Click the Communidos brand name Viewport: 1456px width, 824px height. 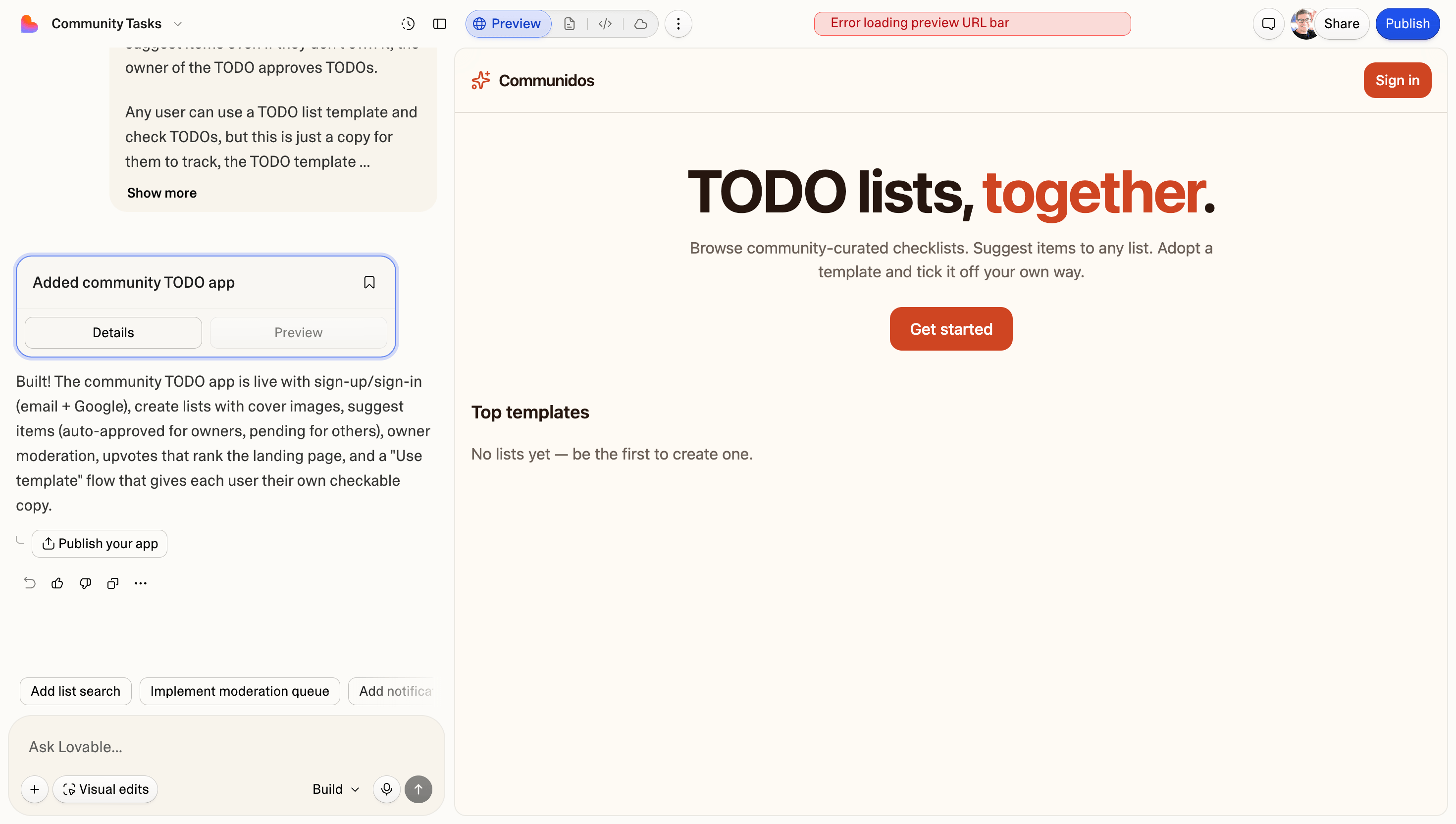point(546,80)
